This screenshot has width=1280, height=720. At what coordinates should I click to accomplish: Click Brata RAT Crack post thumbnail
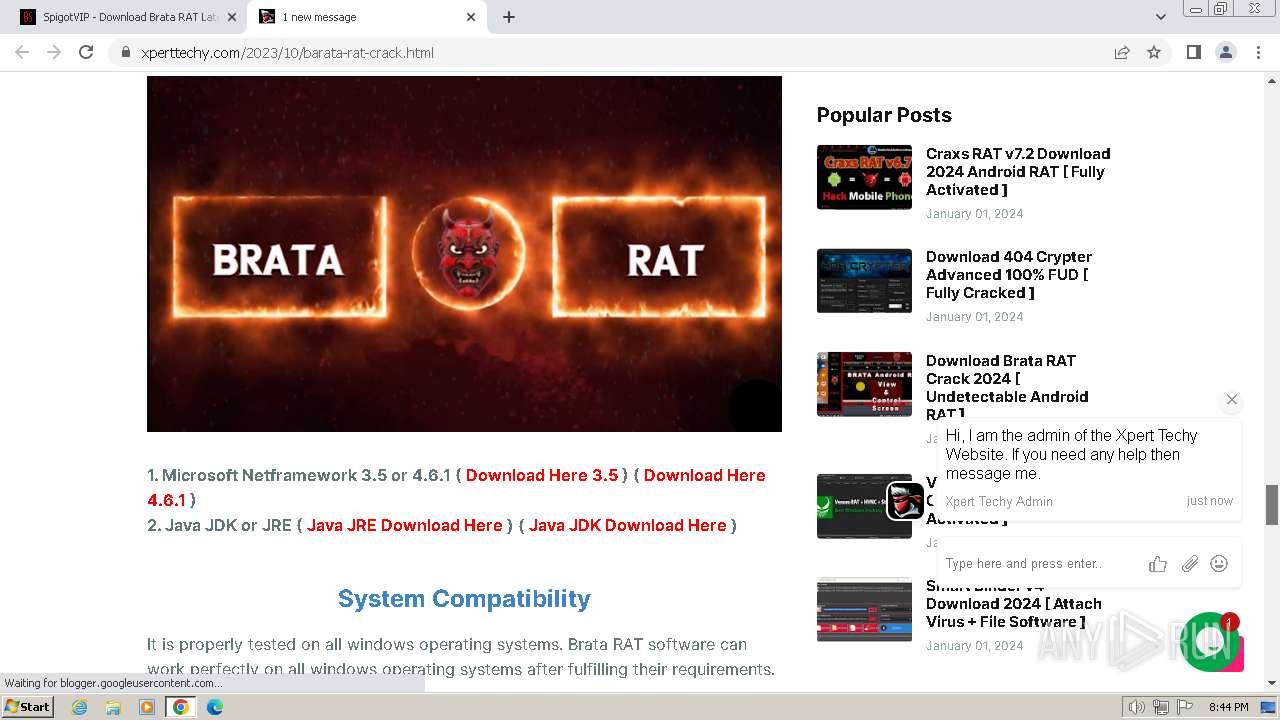point(864,384)
